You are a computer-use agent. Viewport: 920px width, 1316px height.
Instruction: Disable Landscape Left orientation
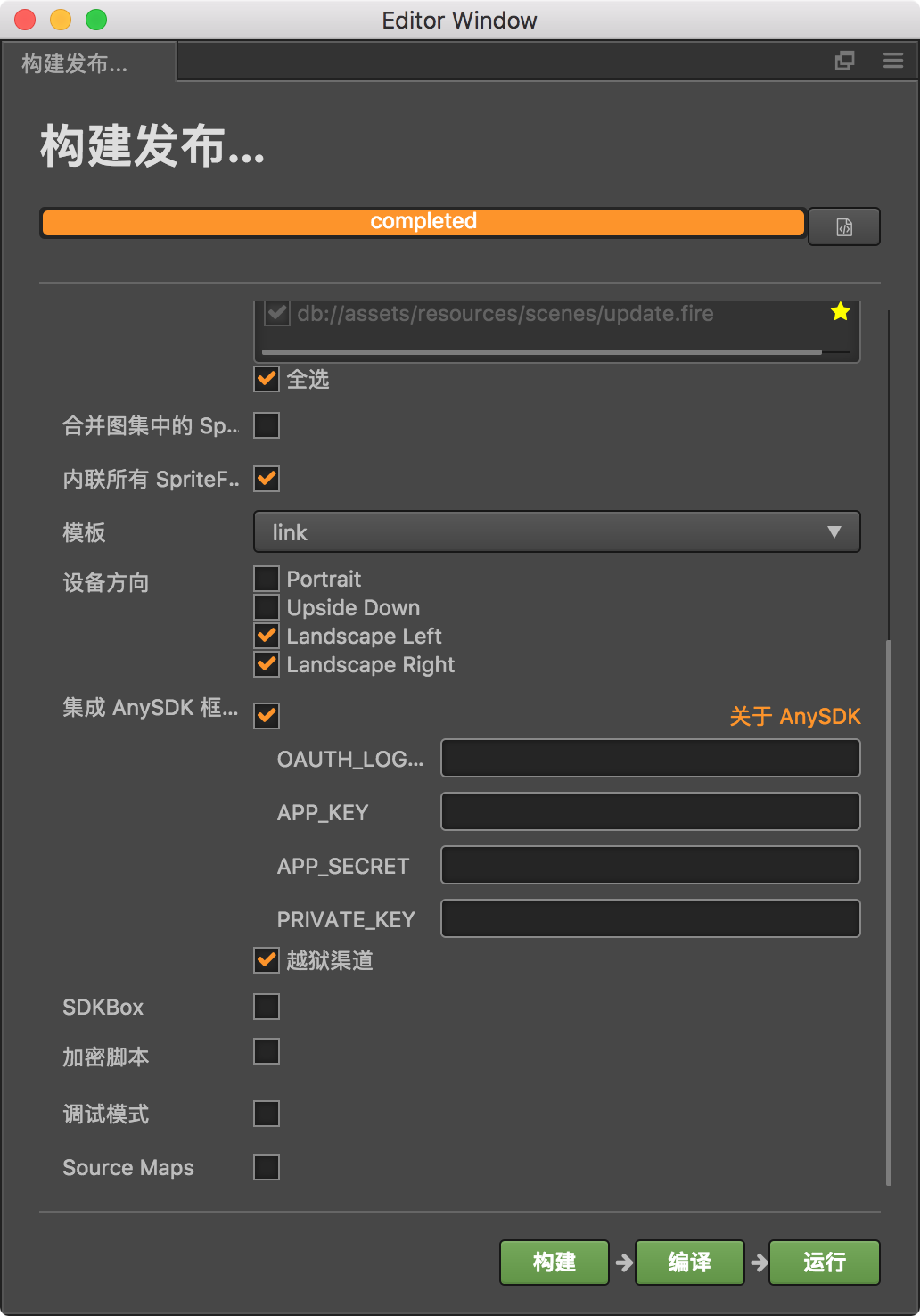coord(267,636)
